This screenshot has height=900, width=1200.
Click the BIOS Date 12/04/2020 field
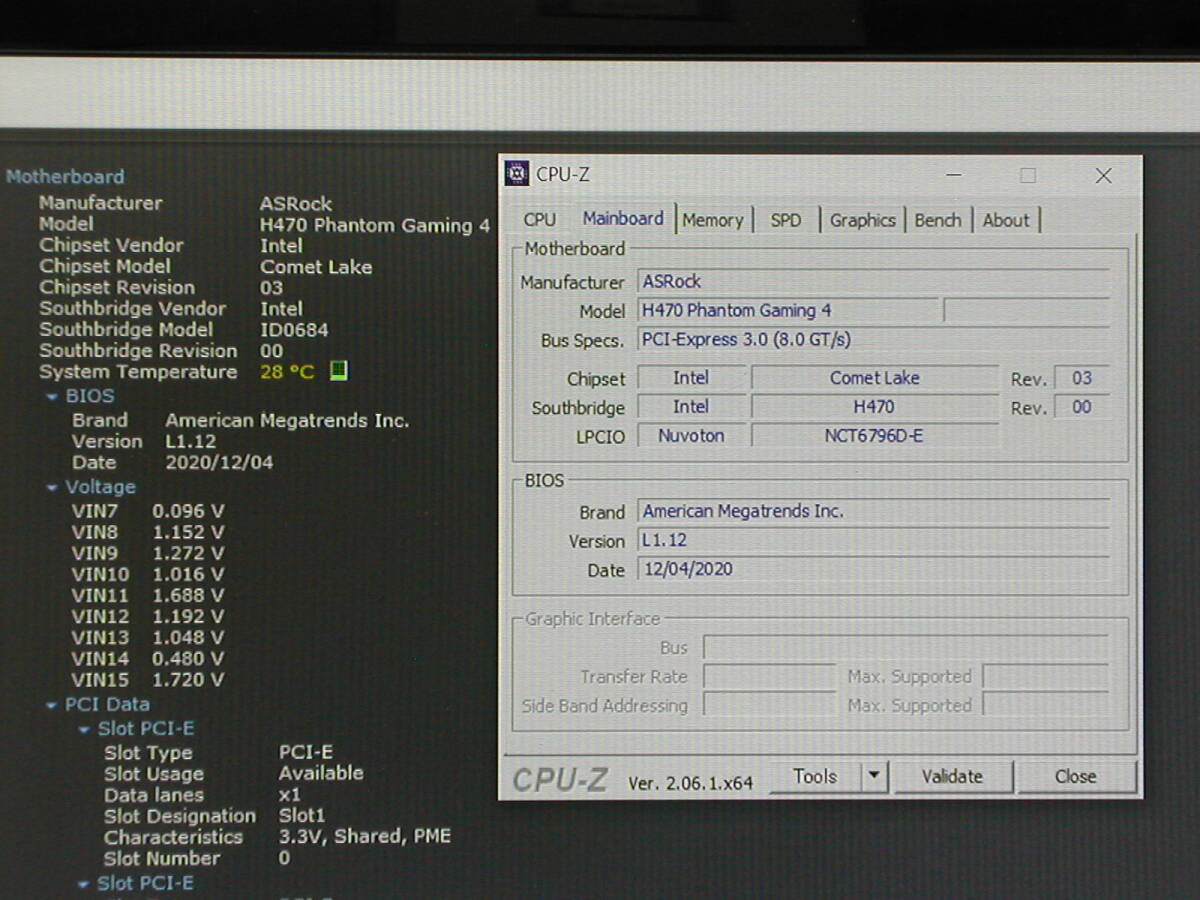(x=873, y=569)
